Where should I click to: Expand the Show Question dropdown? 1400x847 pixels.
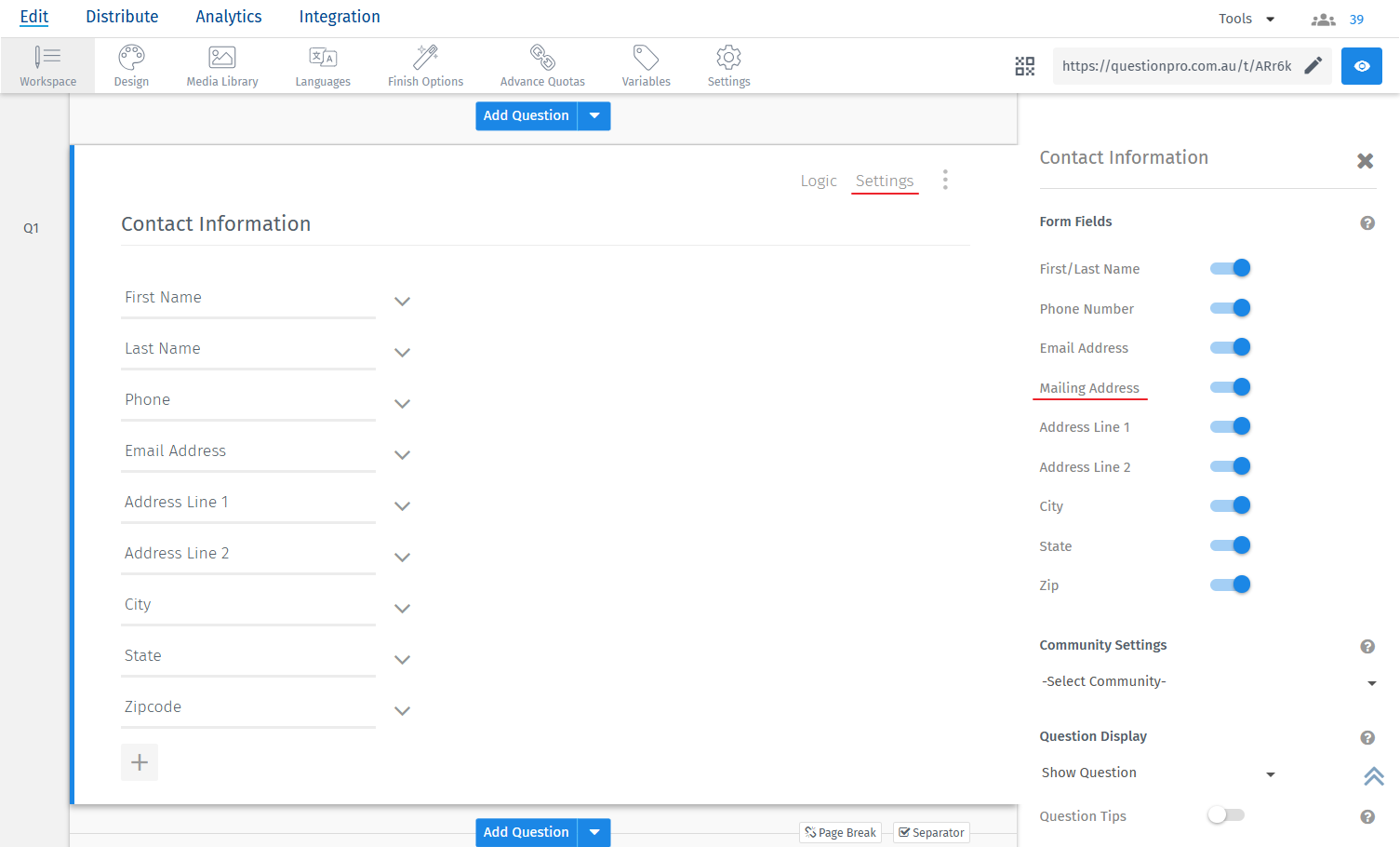click(1157, 773)
